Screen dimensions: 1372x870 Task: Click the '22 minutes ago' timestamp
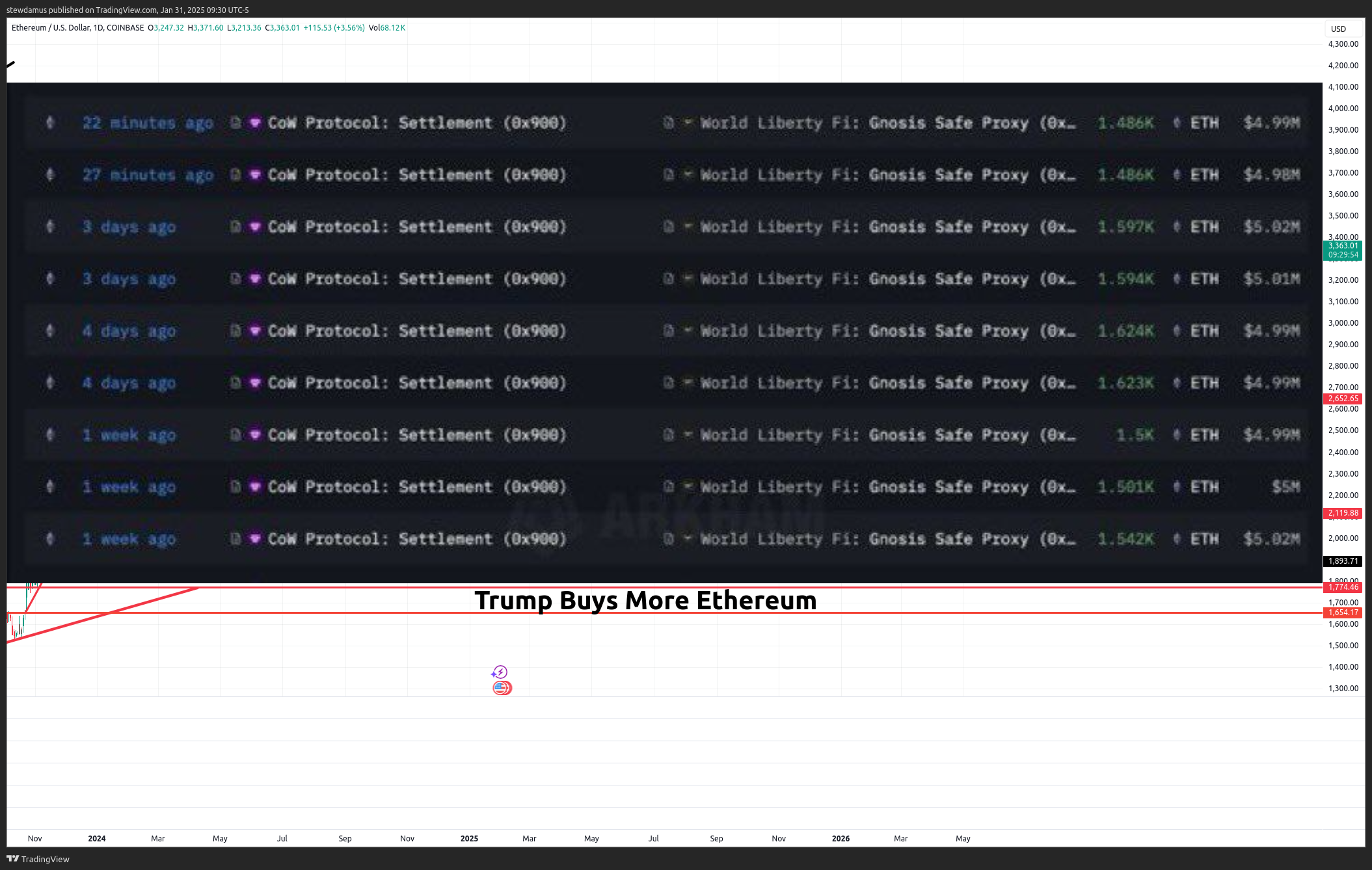click(148, 123)
